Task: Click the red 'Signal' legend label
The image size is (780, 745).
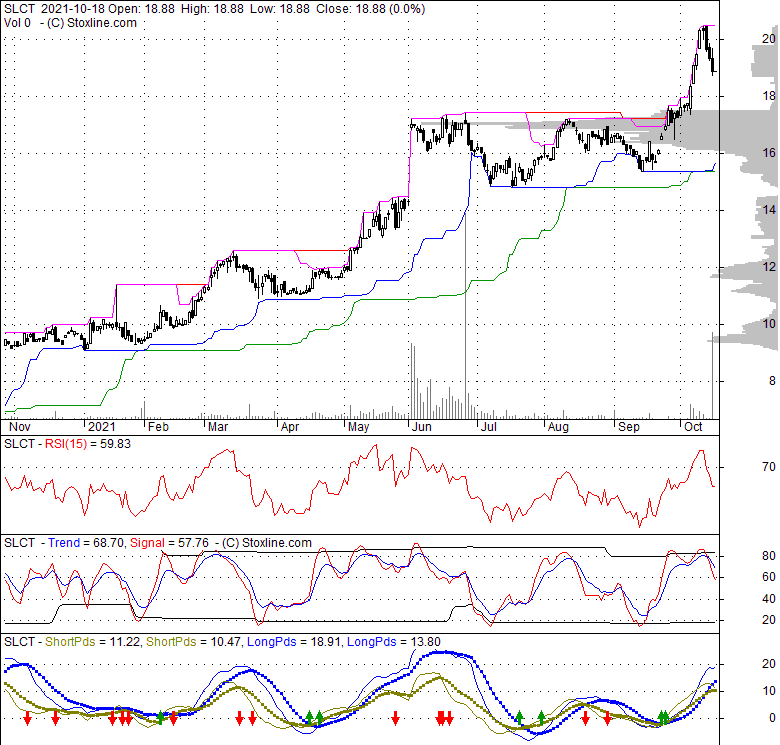Action: 147,543
